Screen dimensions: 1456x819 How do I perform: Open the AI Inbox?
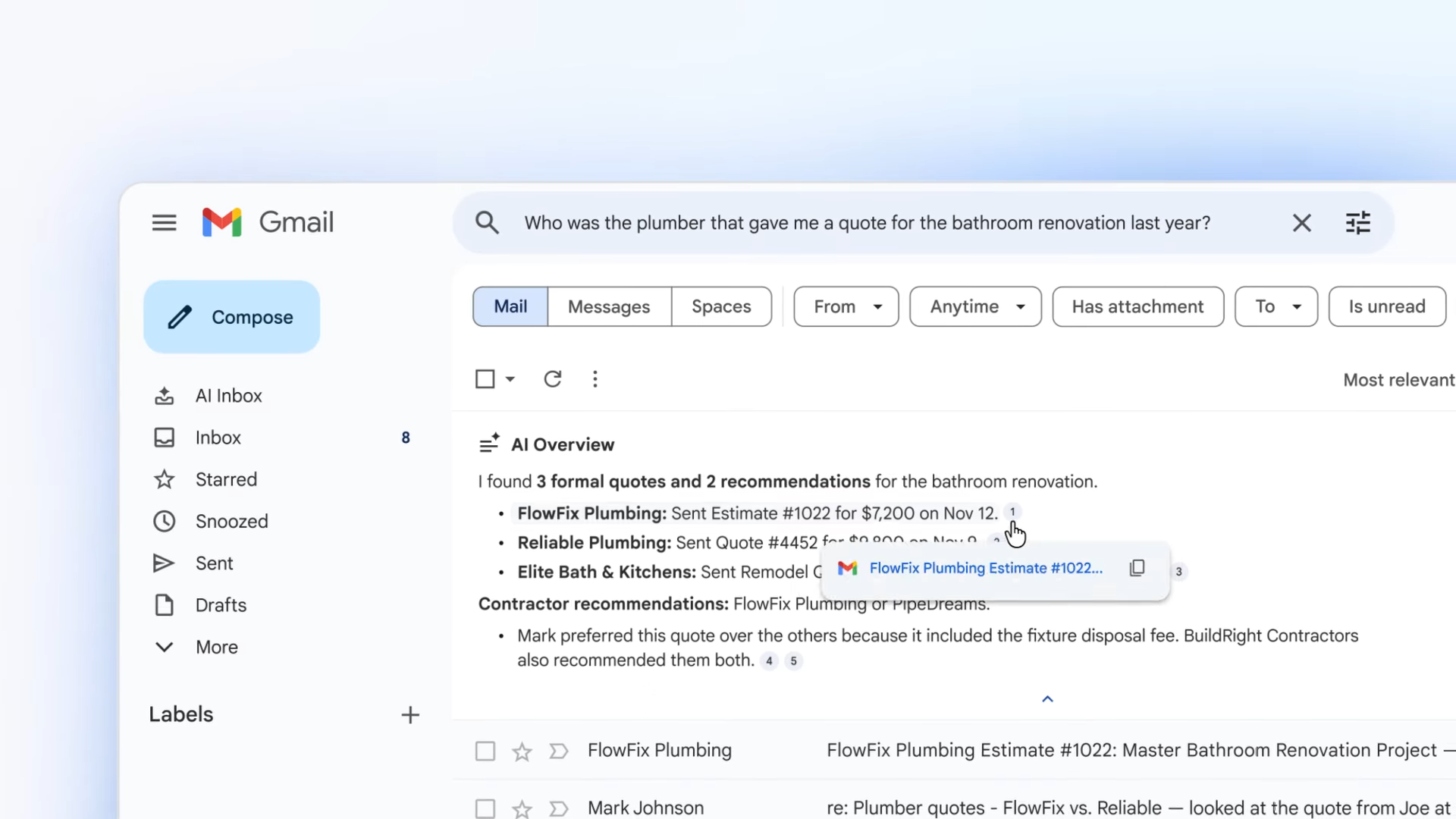coord(227,395)
